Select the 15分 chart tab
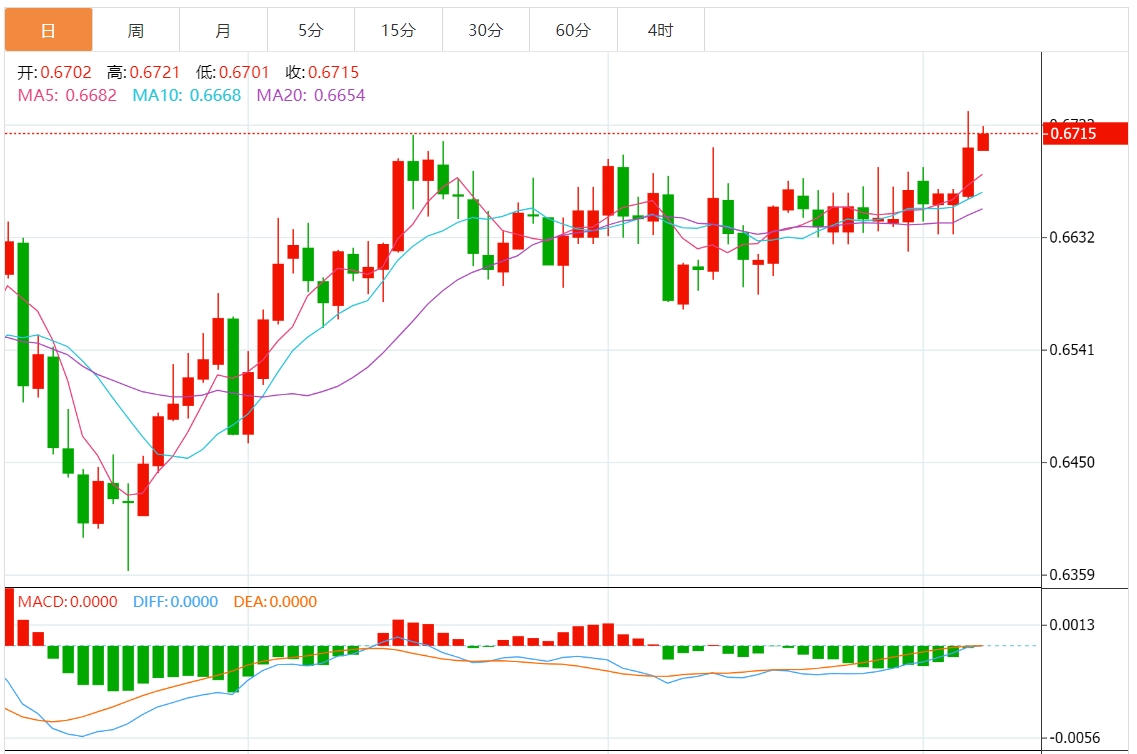This screenshot has width=1137, height=754. click(398, 31)
